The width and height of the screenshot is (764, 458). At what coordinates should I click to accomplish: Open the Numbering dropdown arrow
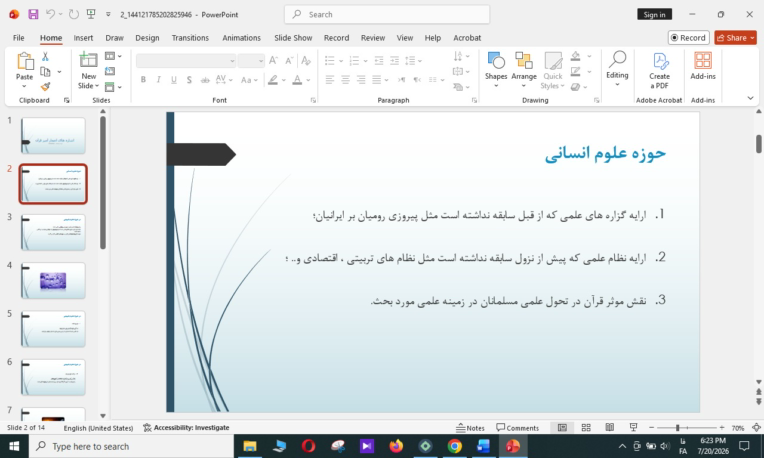click(365, 61)
